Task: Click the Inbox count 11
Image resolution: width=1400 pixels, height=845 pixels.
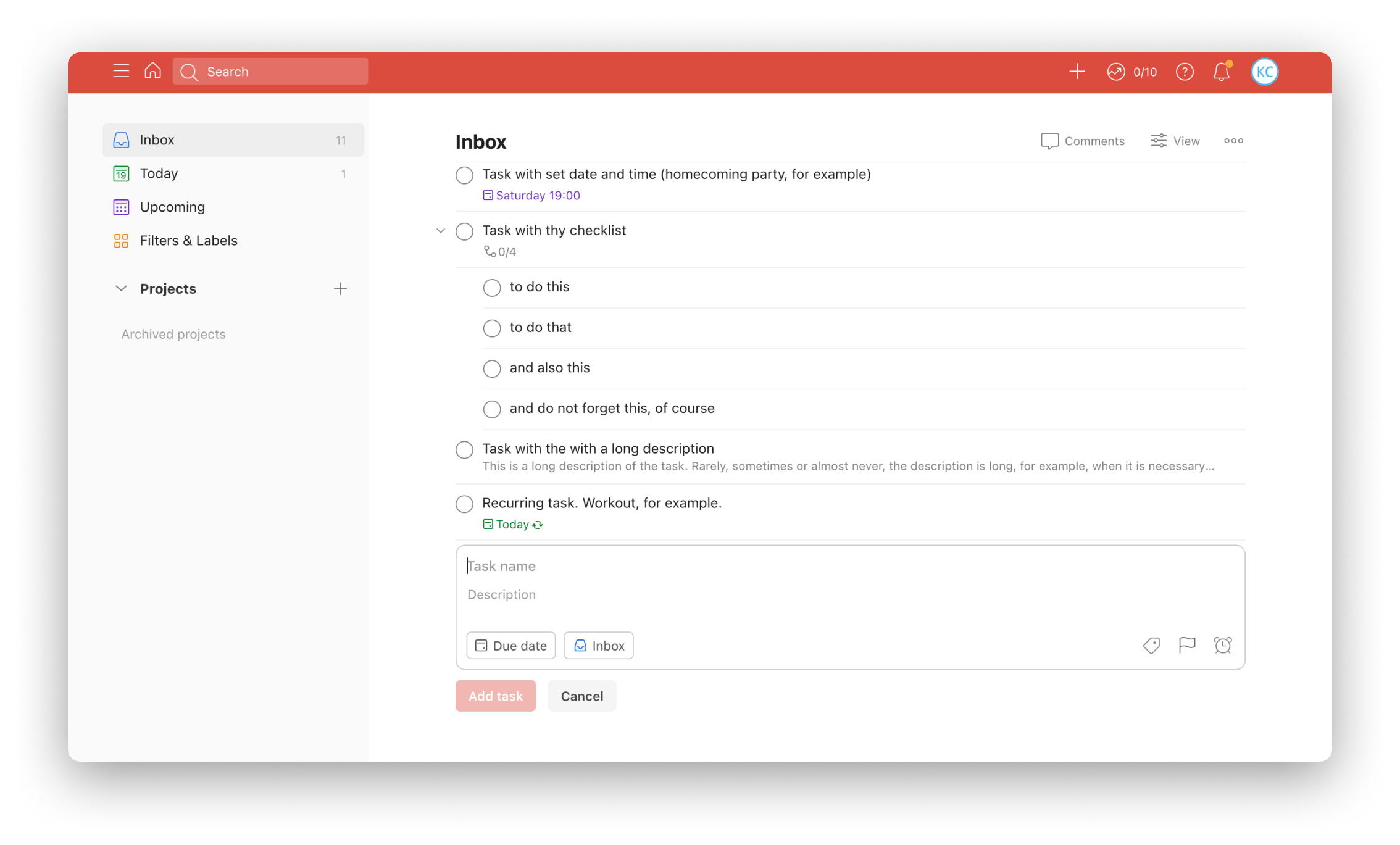Action: click(x=341, y=141)
